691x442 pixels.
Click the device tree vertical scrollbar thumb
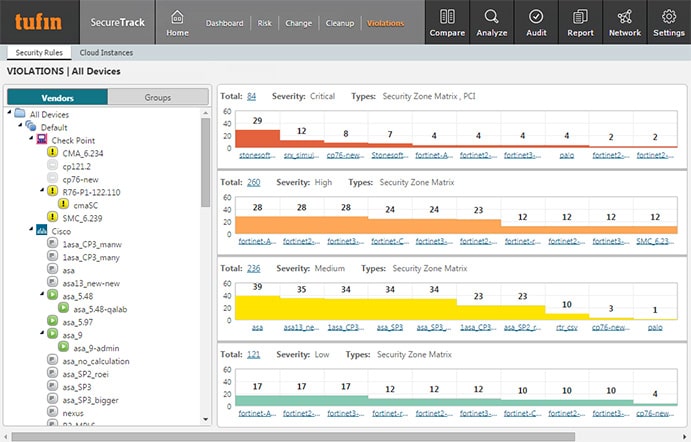point(205,162)
